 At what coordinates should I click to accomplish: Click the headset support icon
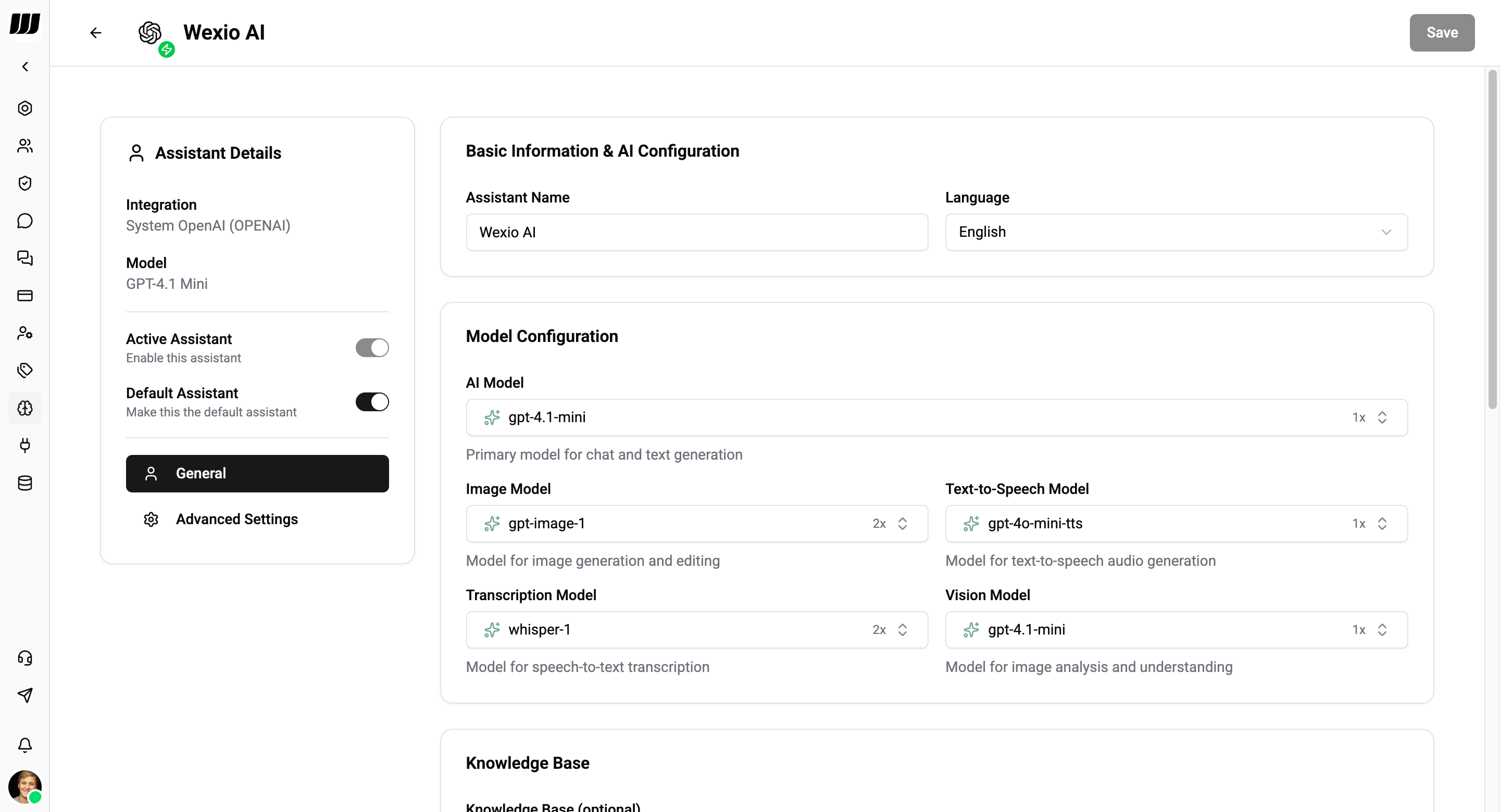pyautogui.click(x=25, y=658)
